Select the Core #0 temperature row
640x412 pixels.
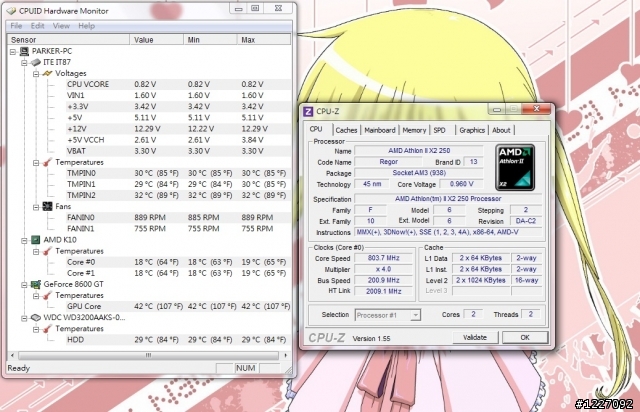click(x=179, y=262)
